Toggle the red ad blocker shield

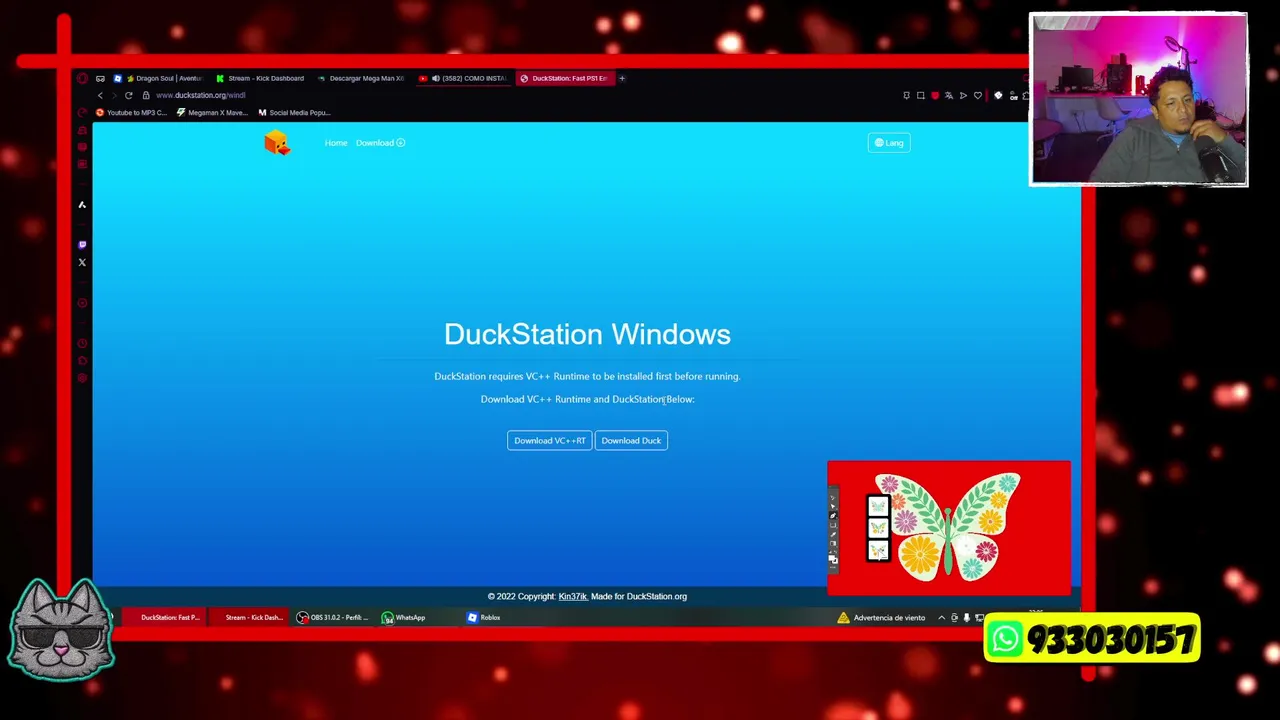[x=935, y=96]
